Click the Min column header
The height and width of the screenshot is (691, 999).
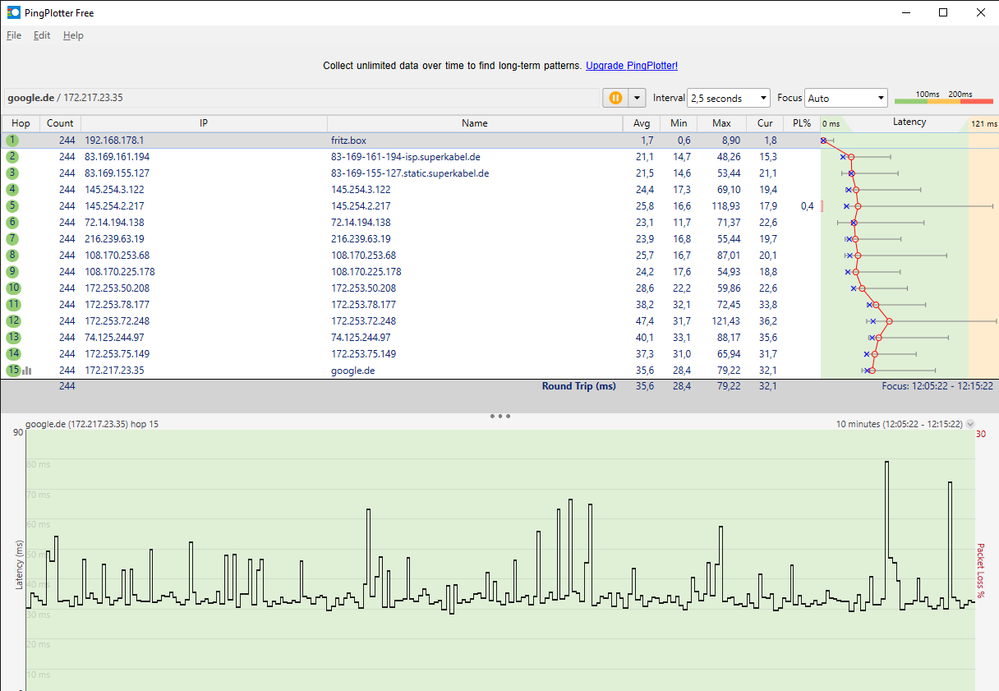tap(679, 124)
